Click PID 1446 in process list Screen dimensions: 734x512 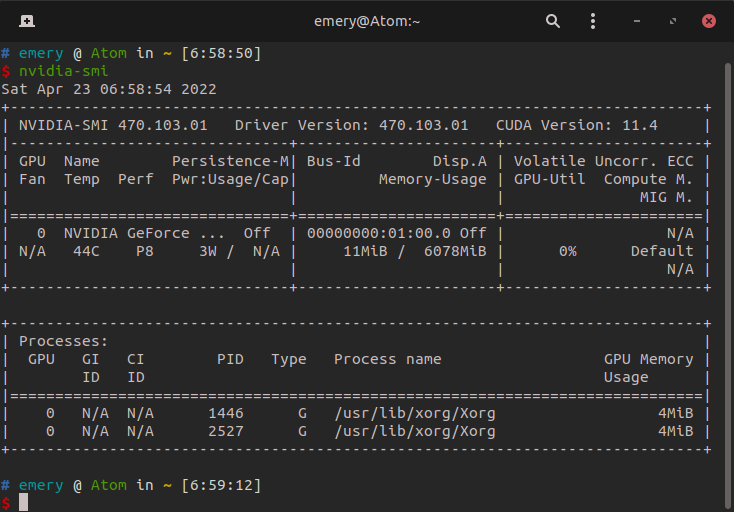(225, 413)
